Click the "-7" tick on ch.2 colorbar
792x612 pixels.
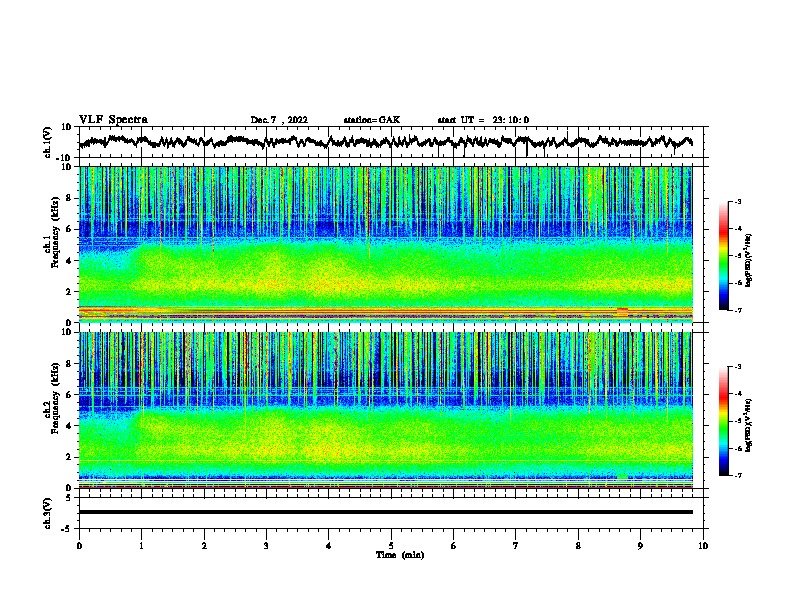[x=737, y=475]
